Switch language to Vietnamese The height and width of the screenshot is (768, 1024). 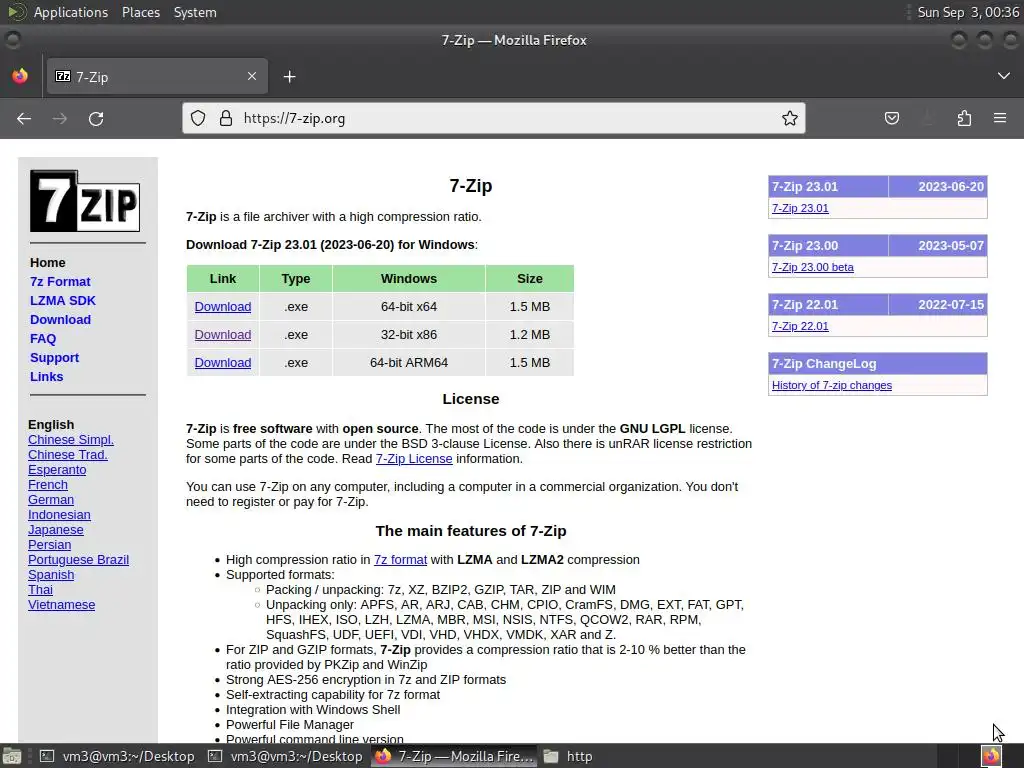coord(61,605)
